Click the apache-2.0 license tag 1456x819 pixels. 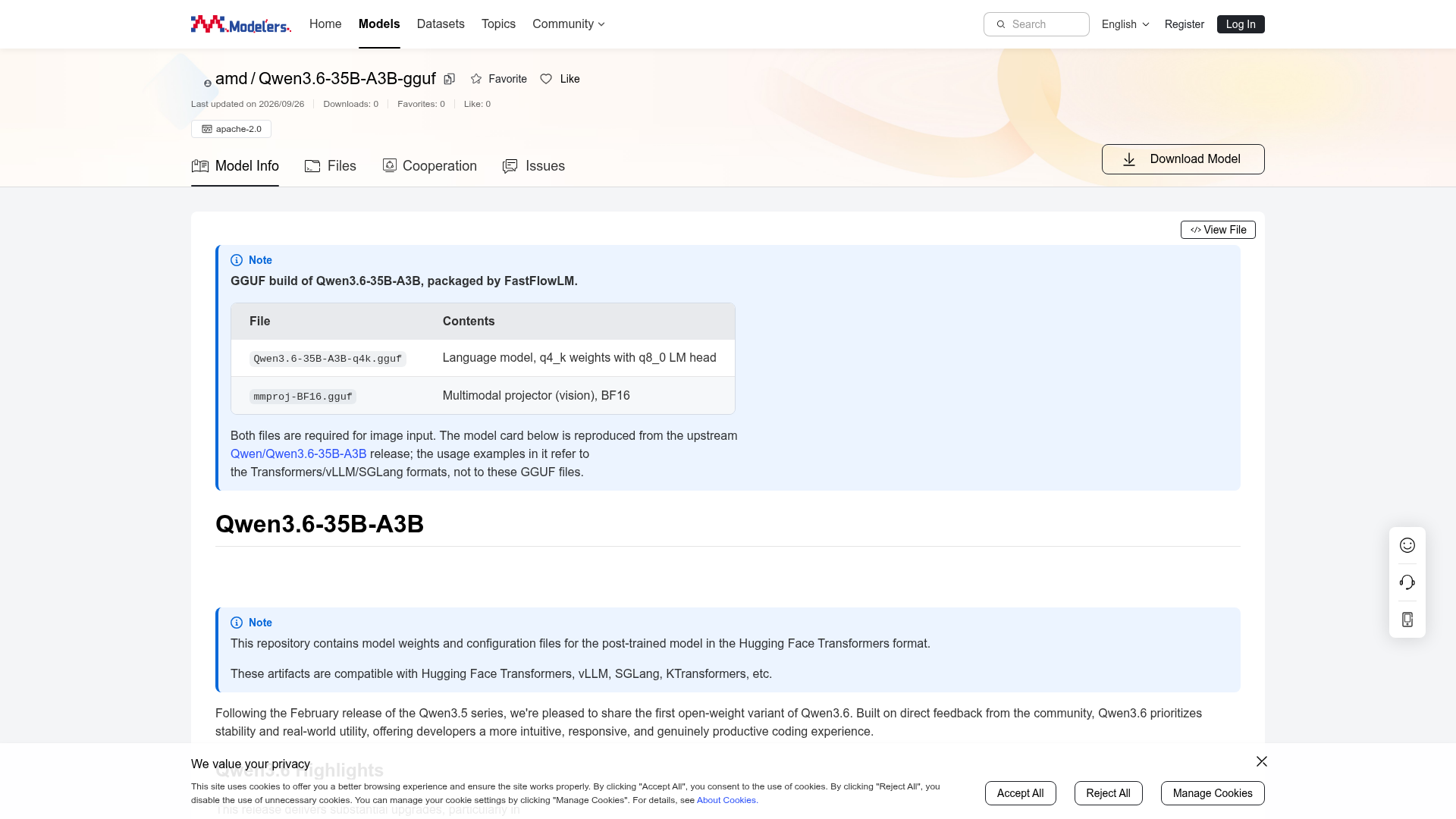231,129
